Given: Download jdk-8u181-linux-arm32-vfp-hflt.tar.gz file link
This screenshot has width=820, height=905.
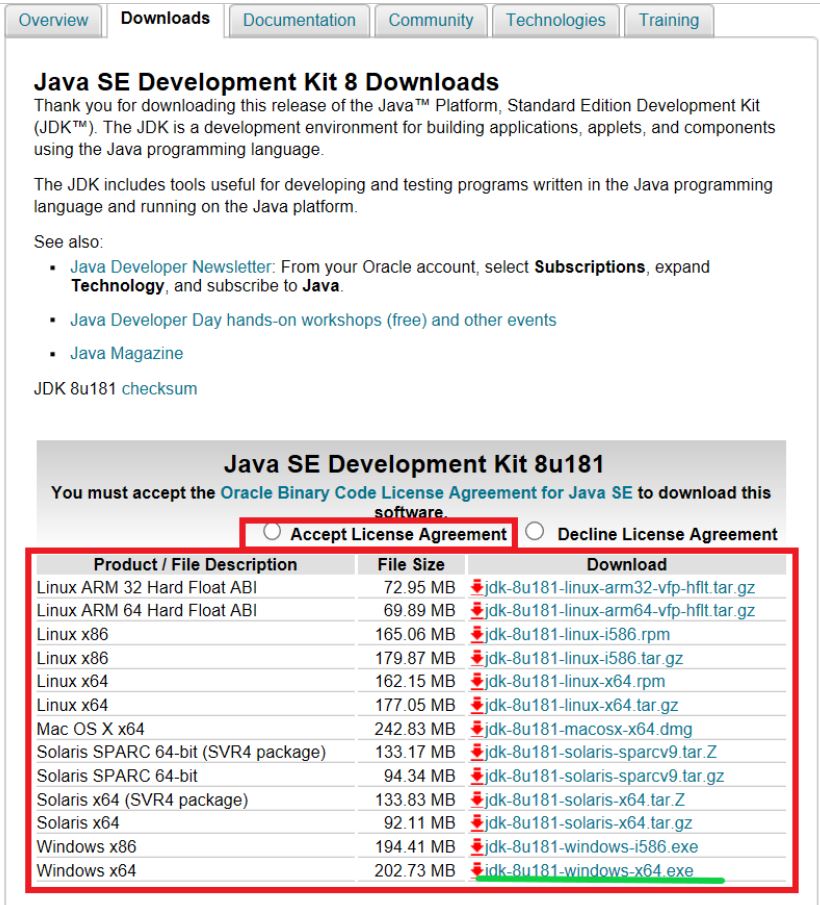Looking at the screenshot, I should click(620, 588).
